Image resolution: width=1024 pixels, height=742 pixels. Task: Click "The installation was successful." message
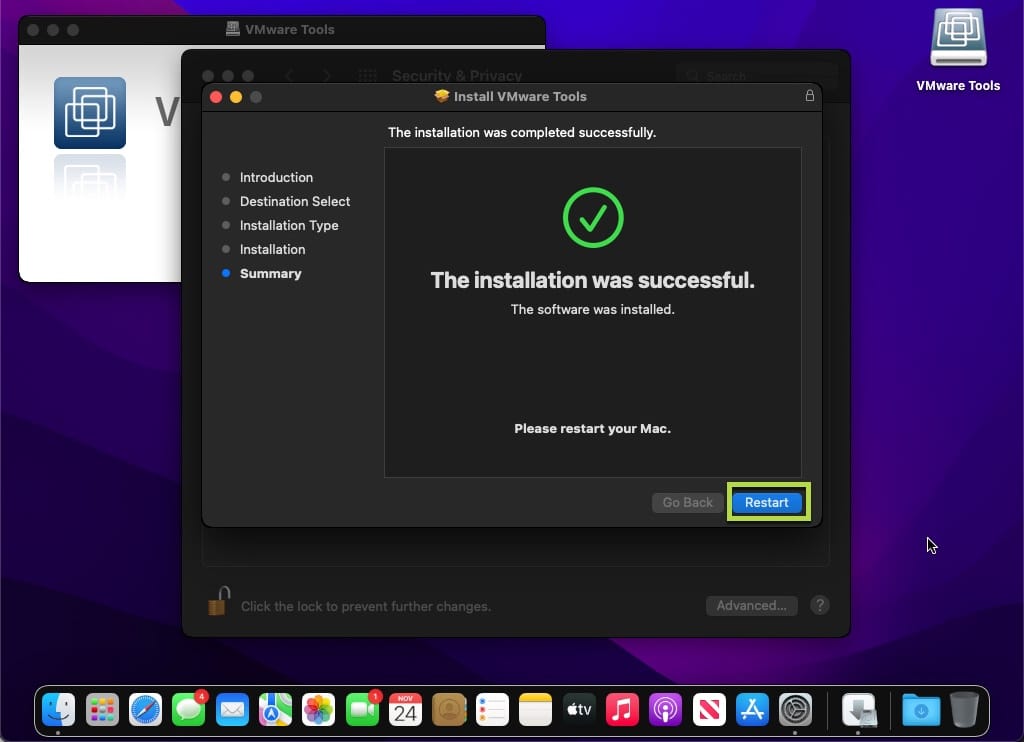pos(592,280)
